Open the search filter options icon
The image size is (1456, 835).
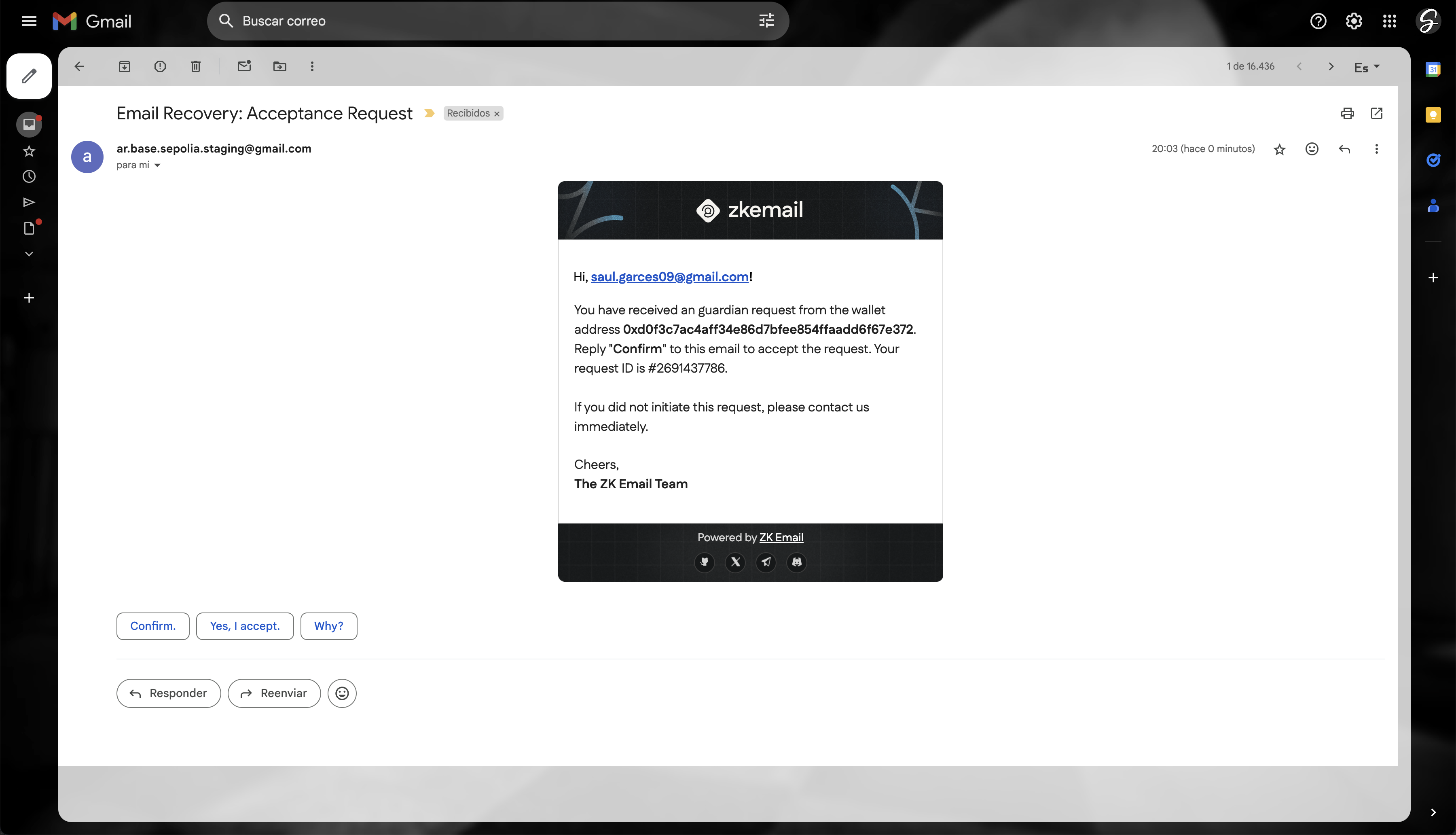pyautogui.click(x=766, y=21)
